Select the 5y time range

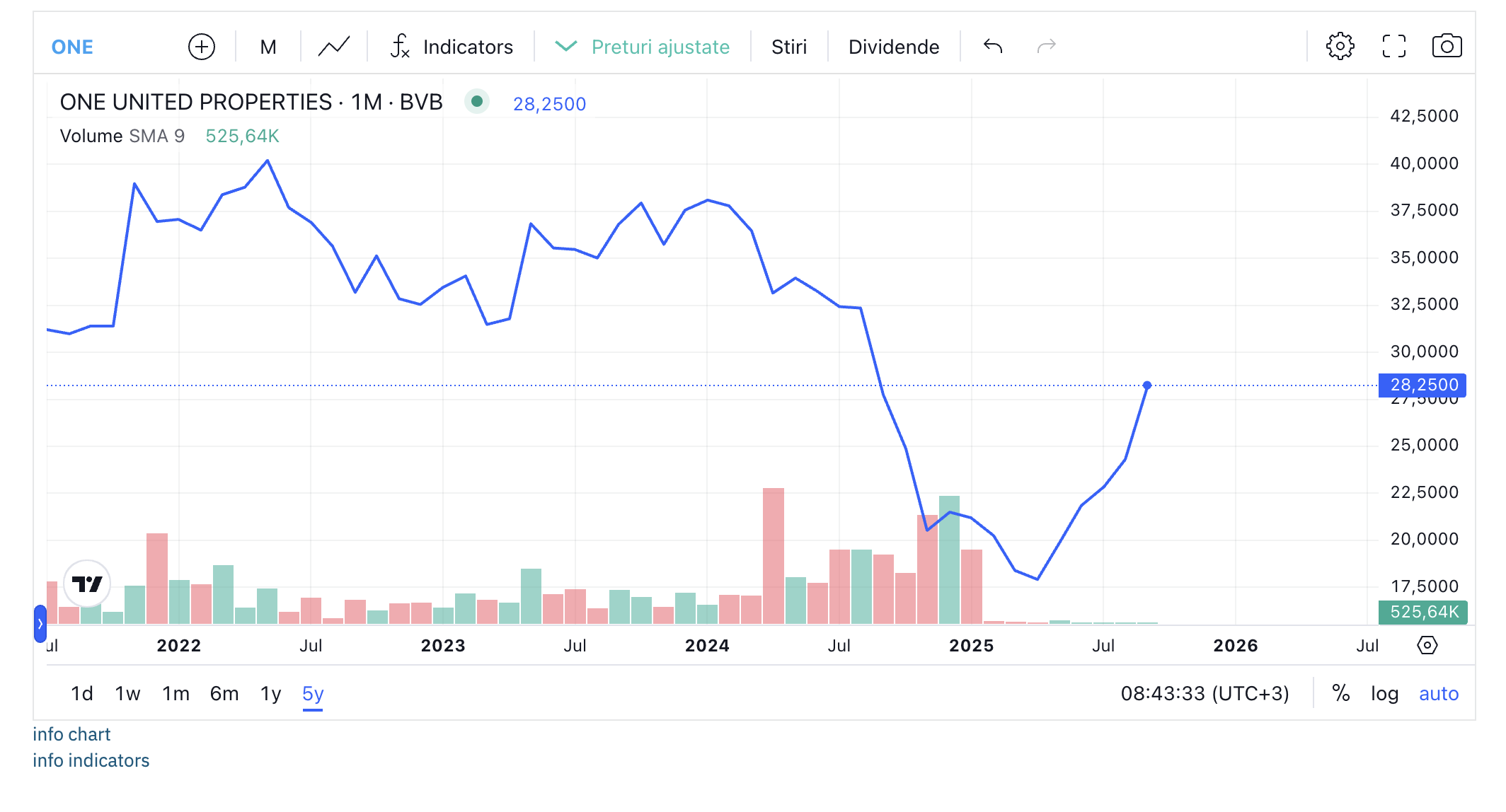click(x=313, y=694)
